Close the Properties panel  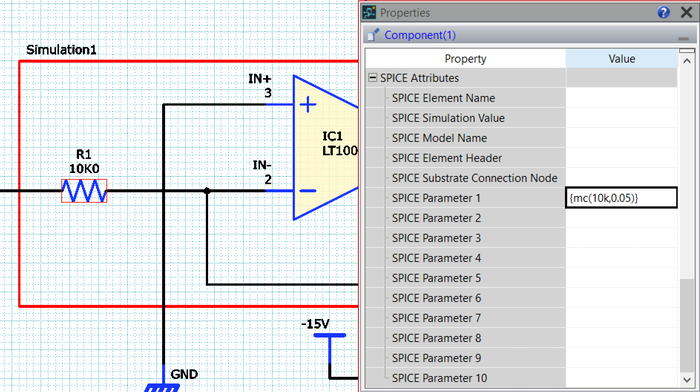point(687,13)
